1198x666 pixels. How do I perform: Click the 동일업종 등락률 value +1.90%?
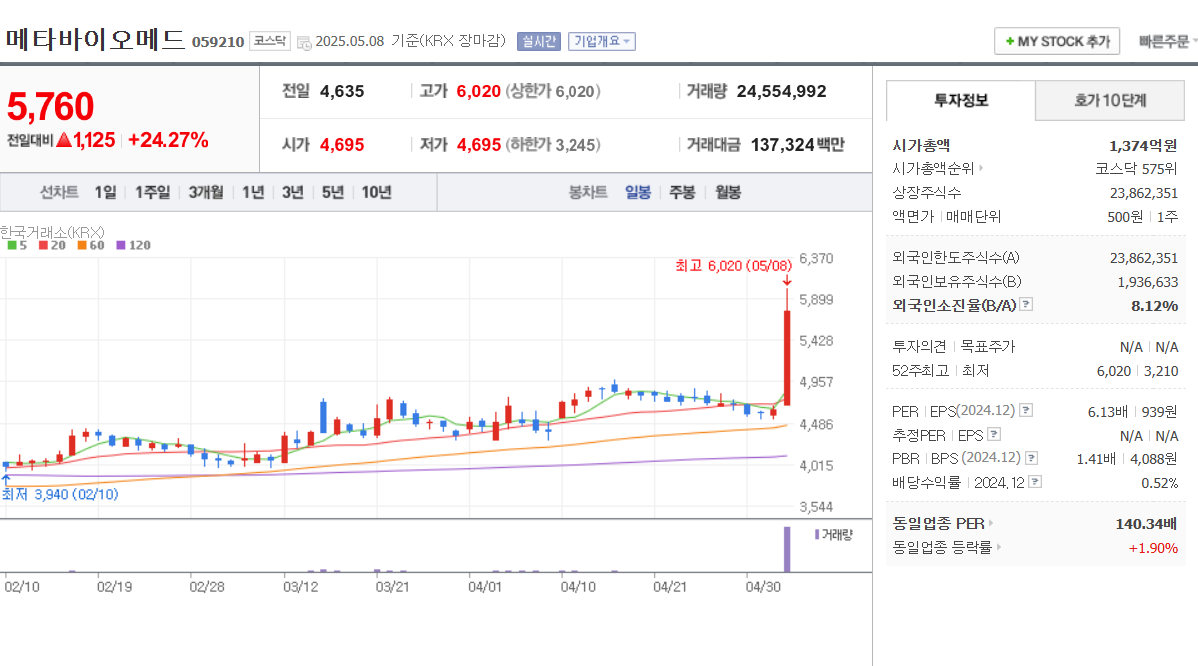click(1153, 548)
